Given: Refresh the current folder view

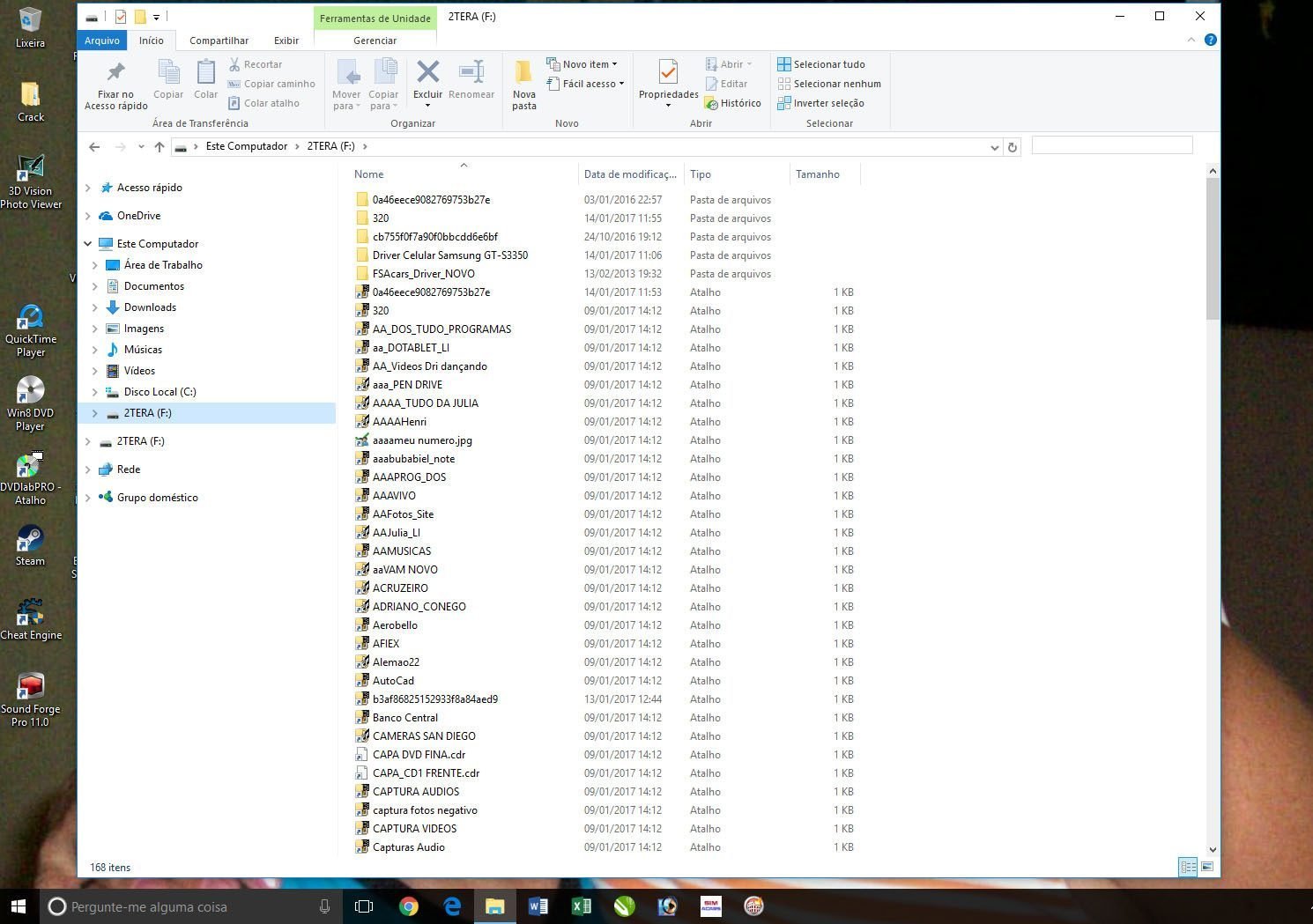Looking at the screenshot, I should [x=1013, y=147].
